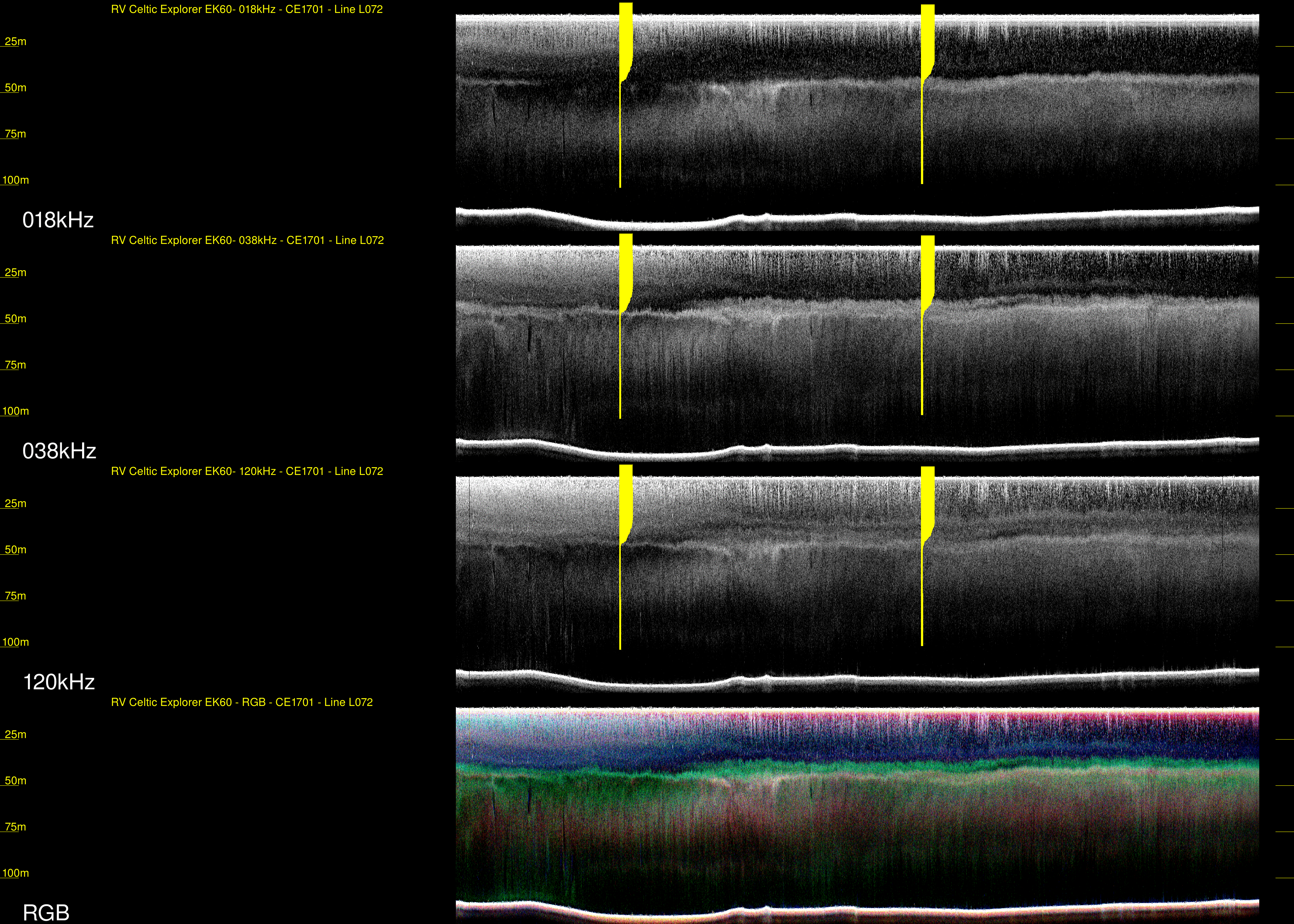1294x924 pixels.
Task: Click the 25m depth label of 018kHz panel
Action: (16, 41)
